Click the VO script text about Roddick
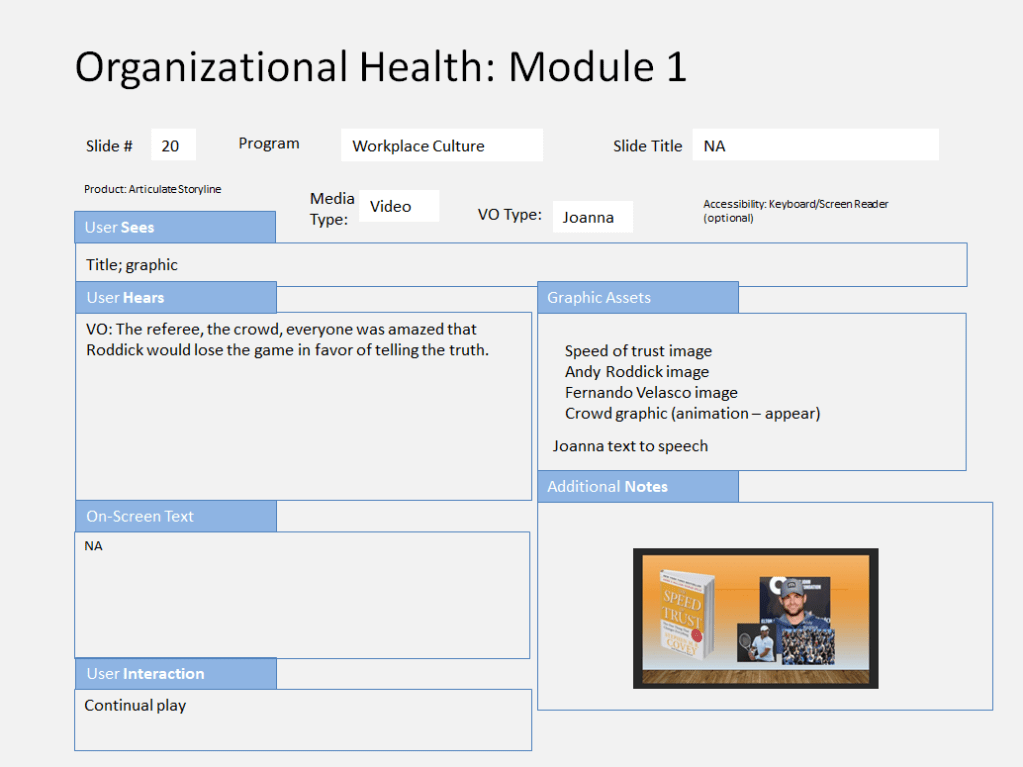Screen dimensions: 1023x767 pyautogui.click(x=287, y=340)
